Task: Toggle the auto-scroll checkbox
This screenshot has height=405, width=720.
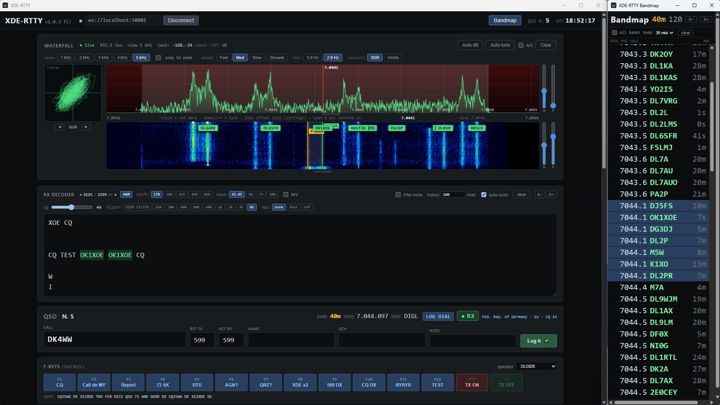Action: 484,195
